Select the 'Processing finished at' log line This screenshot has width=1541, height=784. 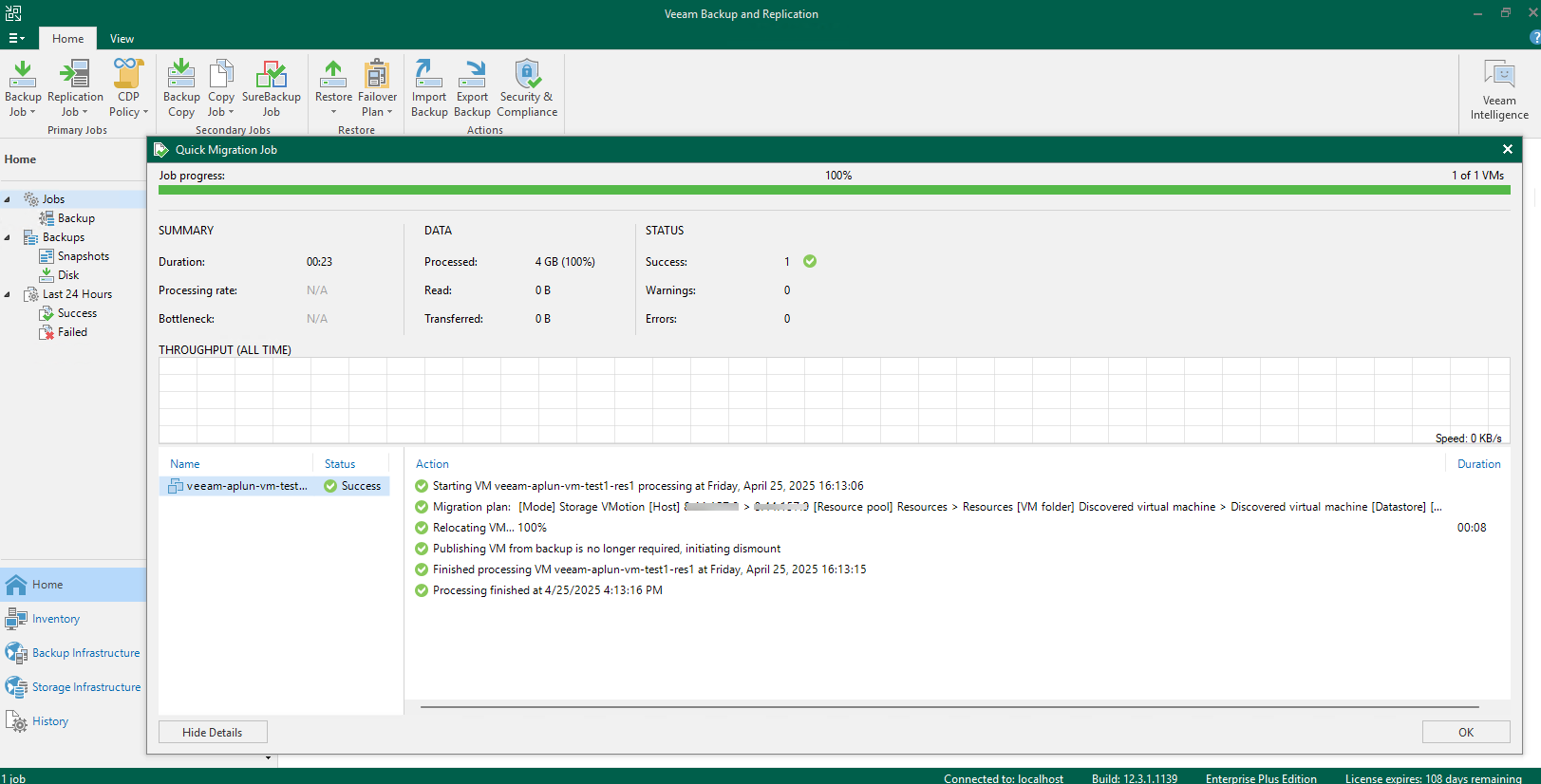[x=959, y=590]
